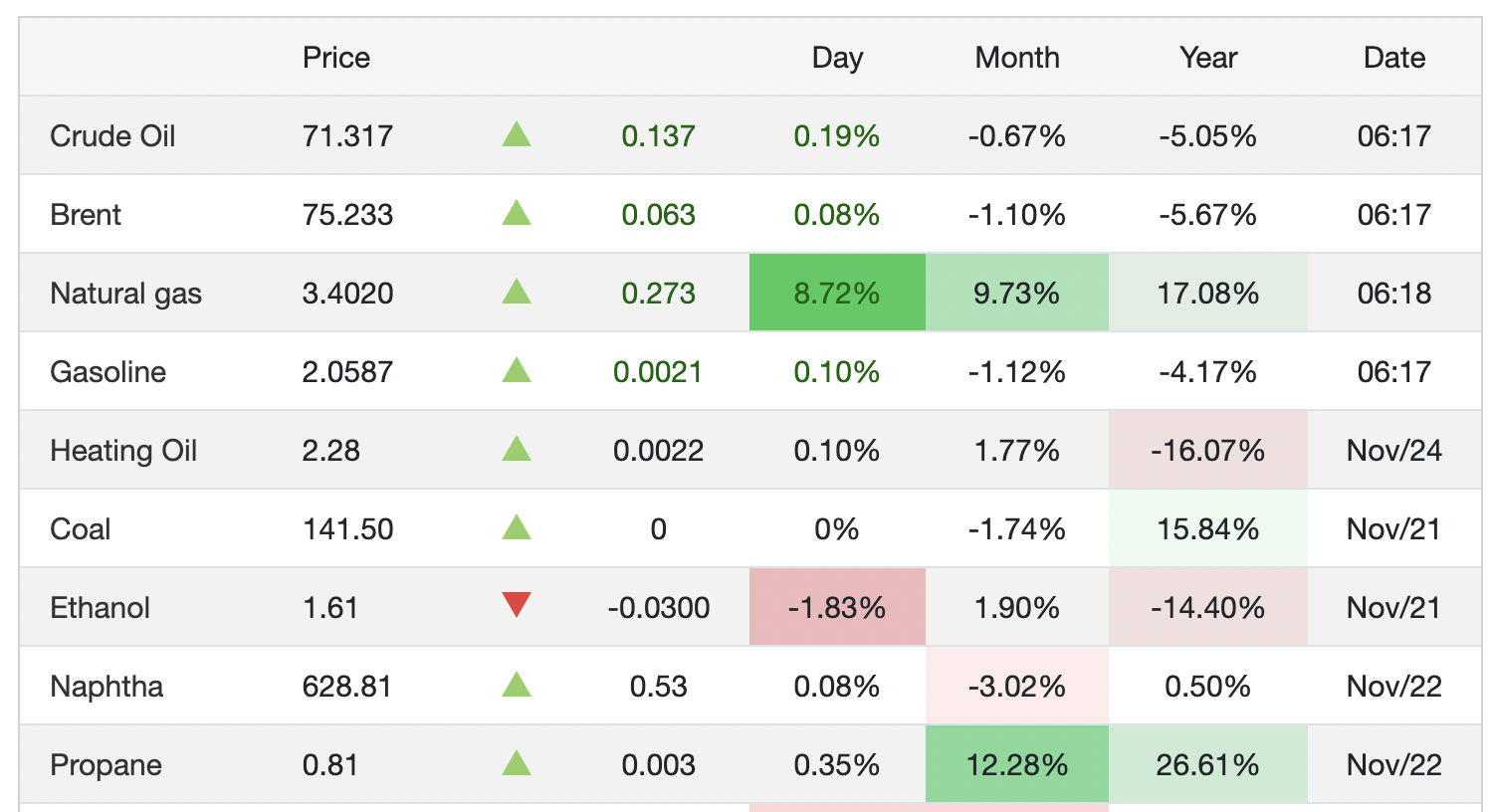The image size is (1493, 812).
Task: Select Propane price 0.81
Action: tap(329, 765)
